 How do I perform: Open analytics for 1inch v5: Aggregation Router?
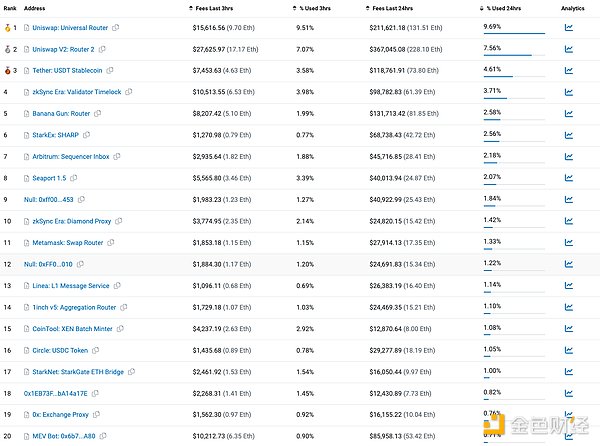(x=568, y=308)
